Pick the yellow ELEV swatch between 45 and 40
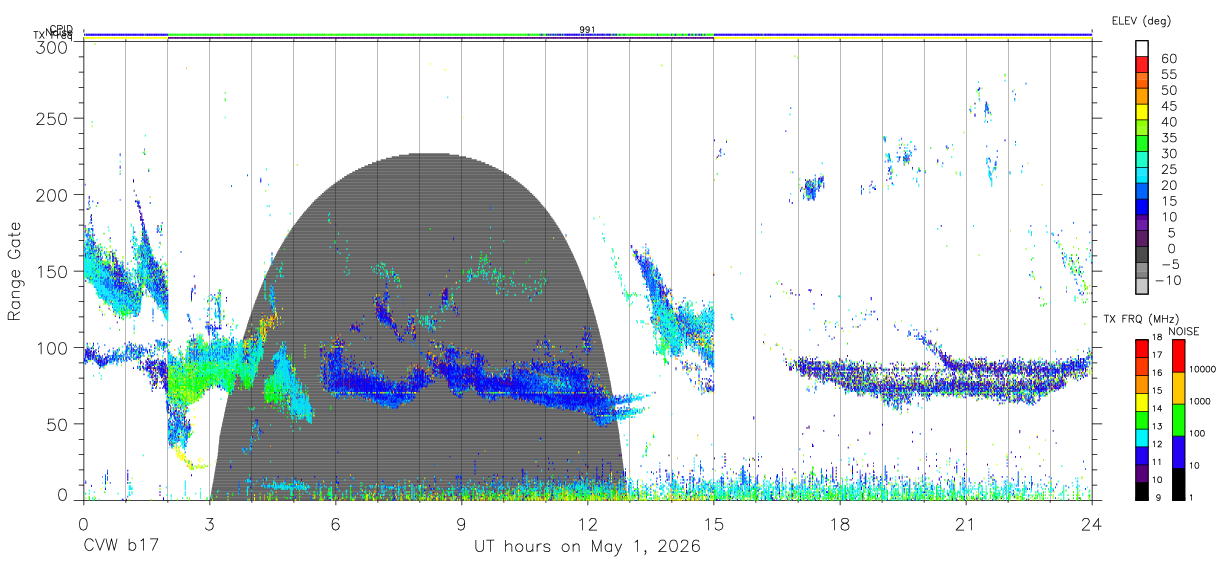 (1142, 113)
